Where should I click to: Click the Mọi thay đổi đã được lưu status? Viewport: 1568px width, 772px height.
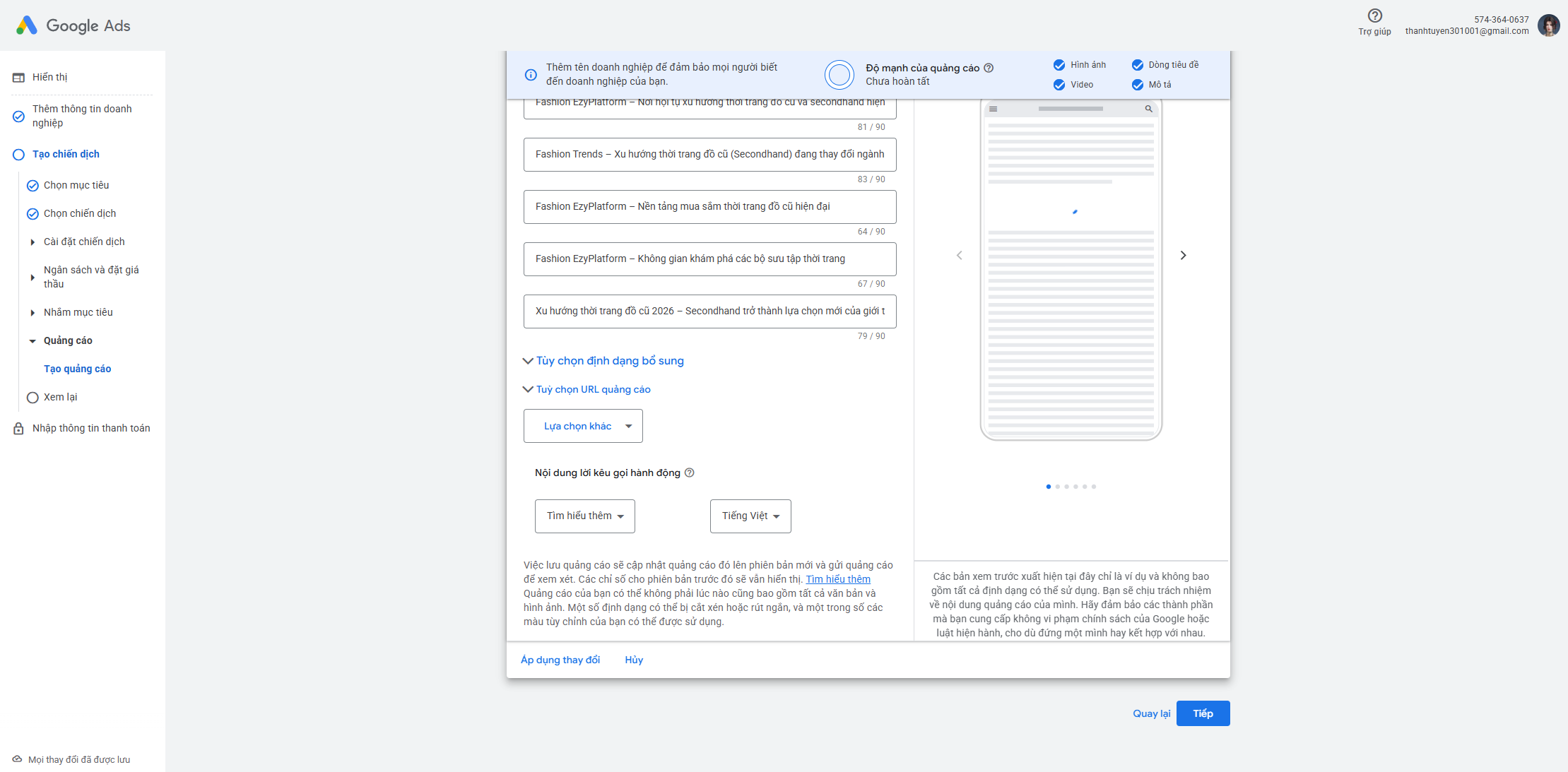[x=79, y=759]
